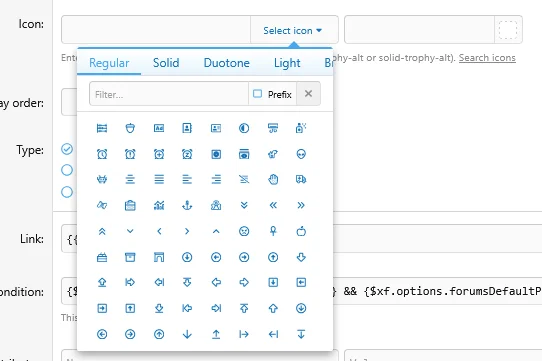Choose the alicorn icon

pyautogui.click(x=273, y=154)
